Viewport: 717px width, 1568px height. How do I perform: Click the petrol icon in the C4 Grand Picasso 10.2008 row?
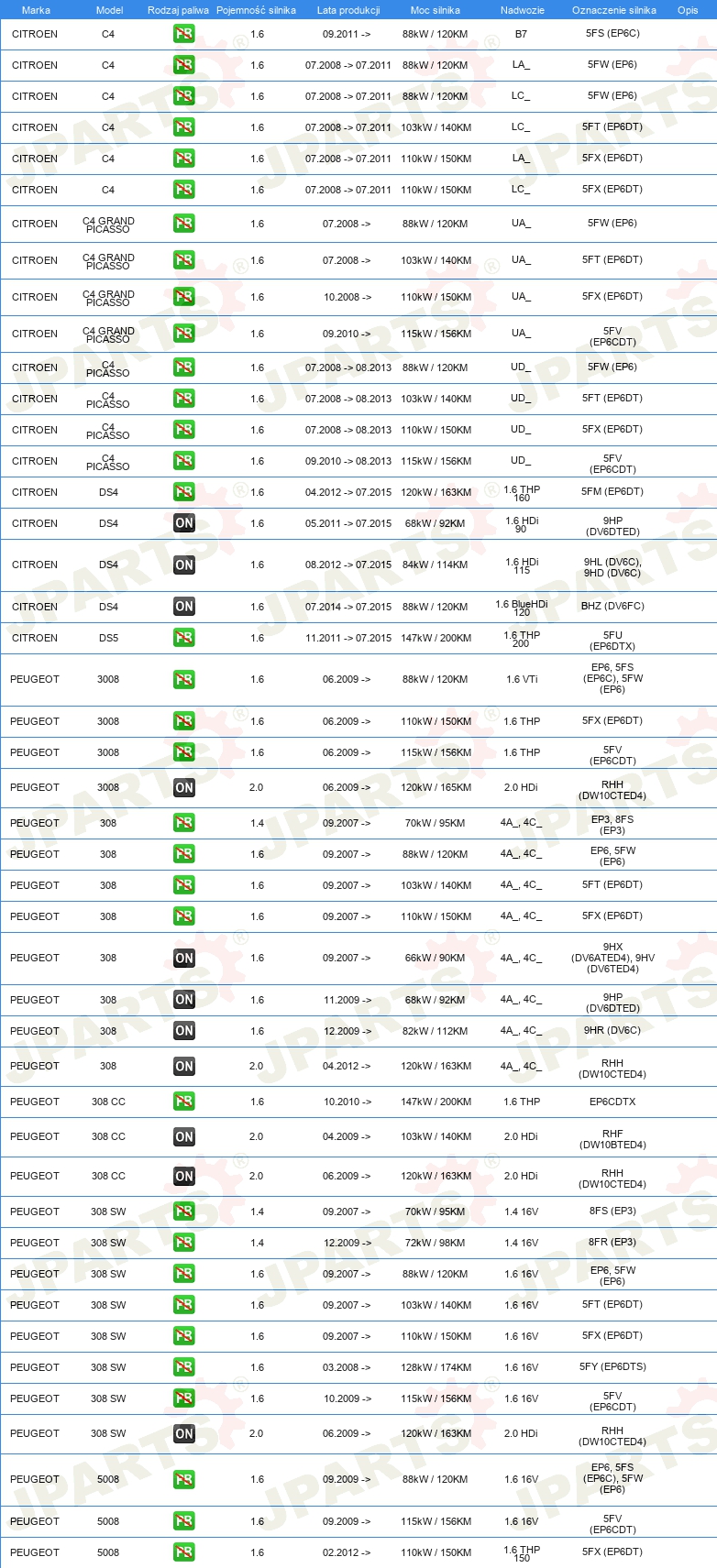pos(184,297)
